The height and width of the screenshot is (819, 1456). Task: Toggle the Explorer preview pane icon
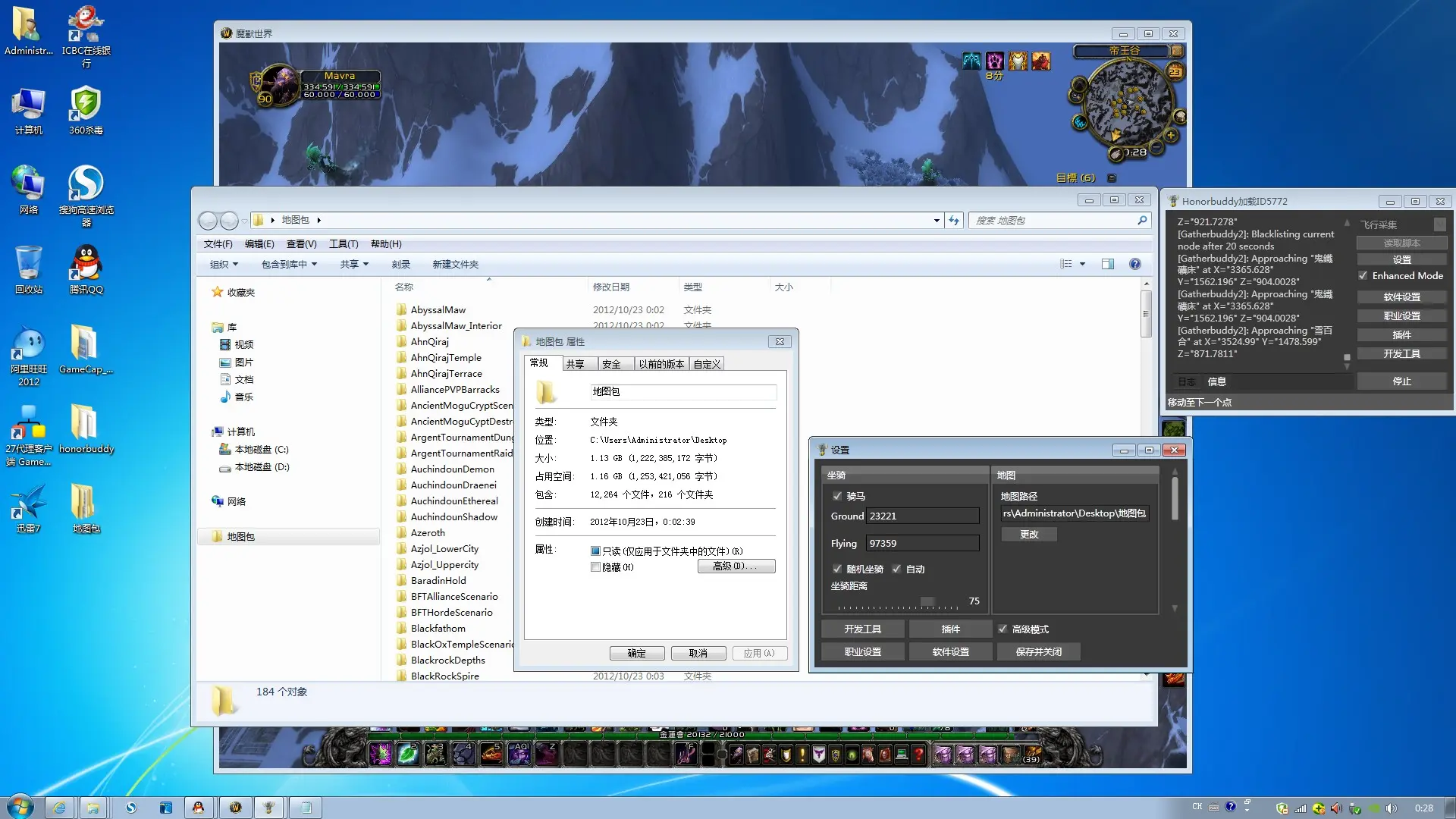pos(1108,264)
